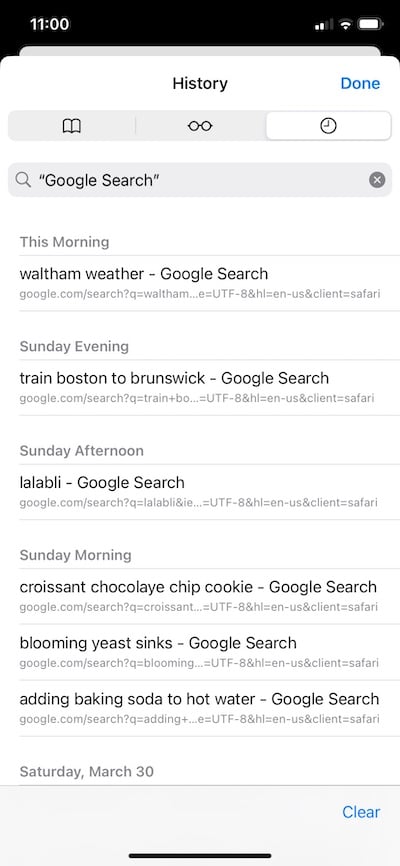Tap inside the "Google Search" search field
Image resolution: width=400 pixels, height=866 pixels.
(x=200, y=180)
